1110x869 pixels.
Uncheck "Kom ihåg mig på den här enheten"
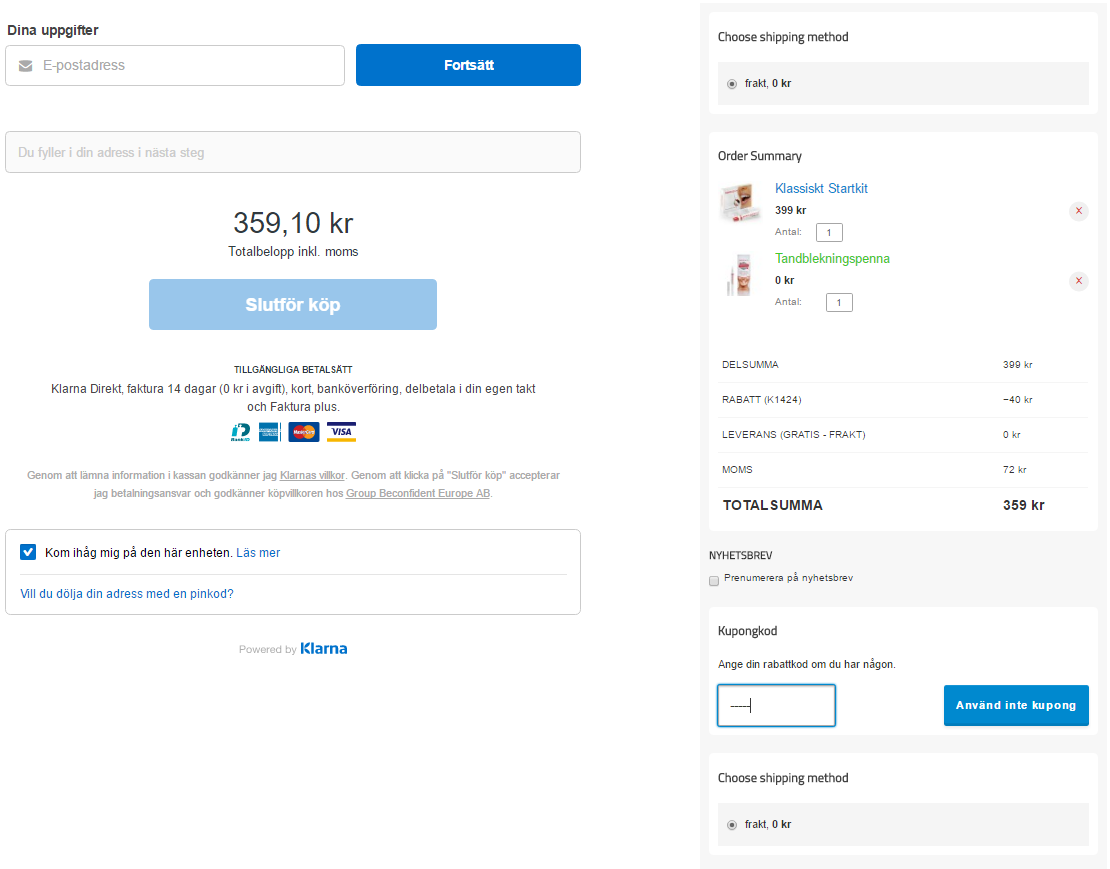tap(28, 552)
